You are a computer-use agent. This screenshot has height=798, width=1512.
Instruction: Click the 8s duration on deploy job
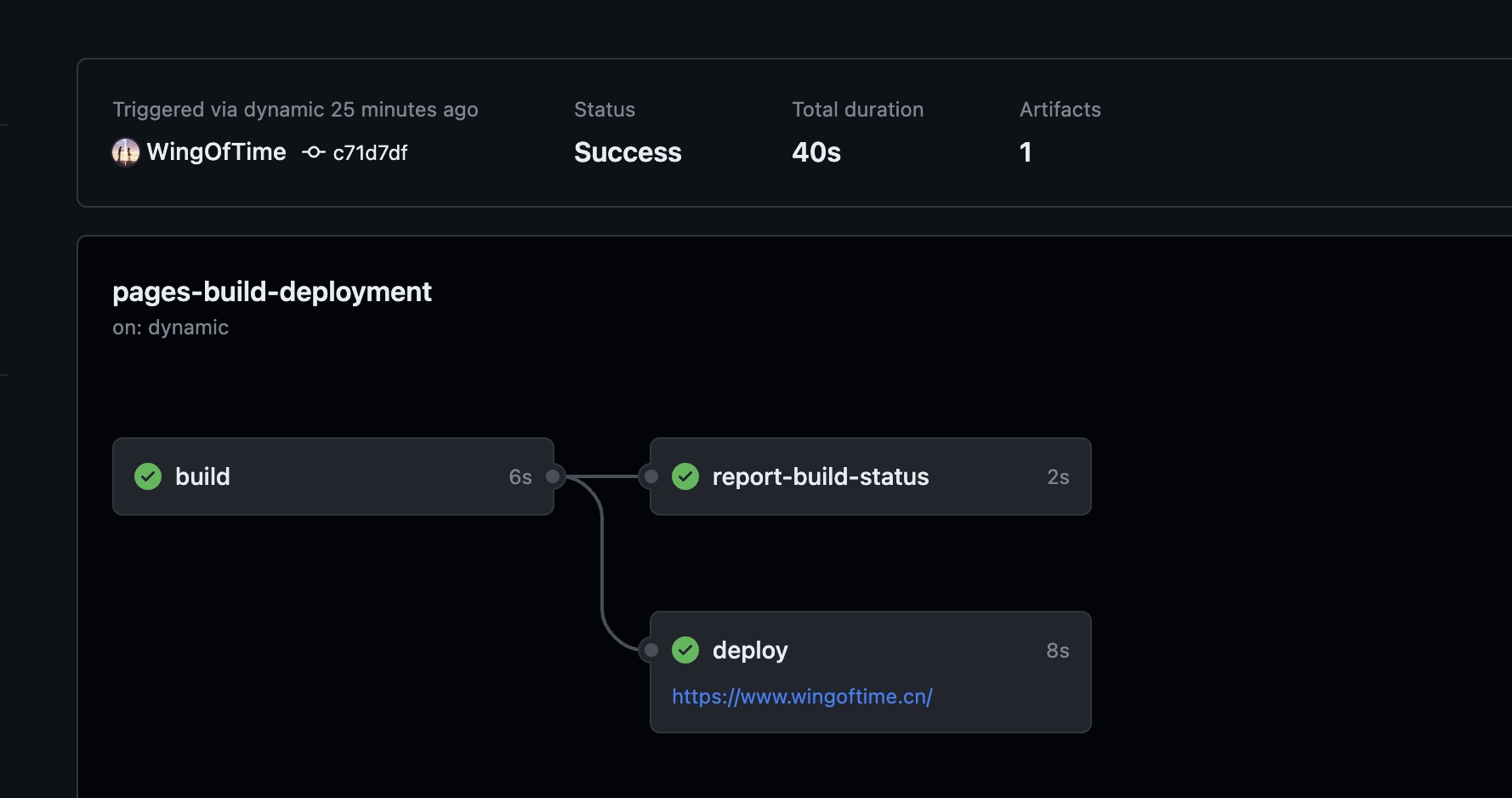pos(1057,650)
